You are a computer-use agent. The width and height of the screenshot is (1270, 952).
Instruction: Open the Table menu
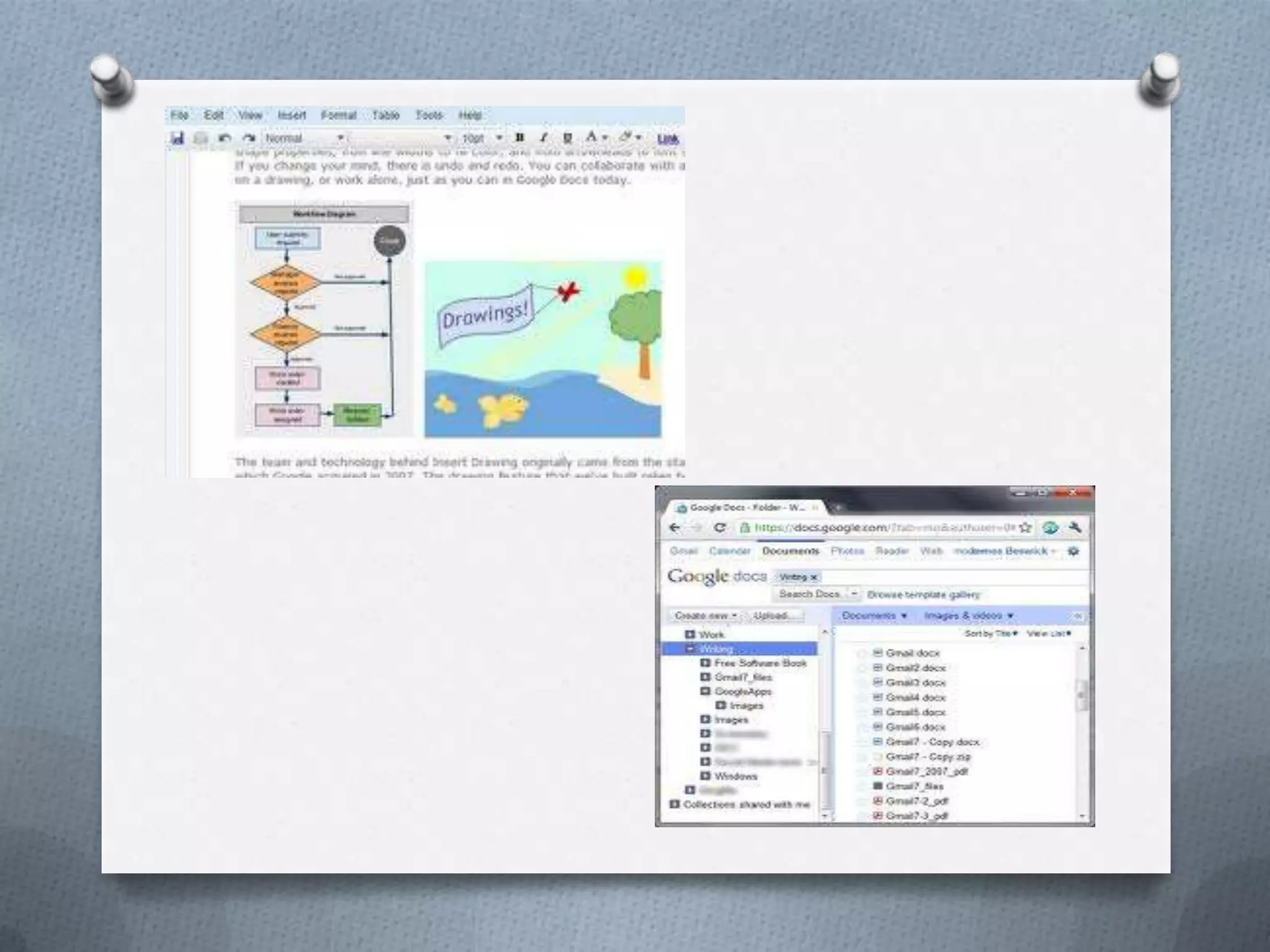coord(385,115)
